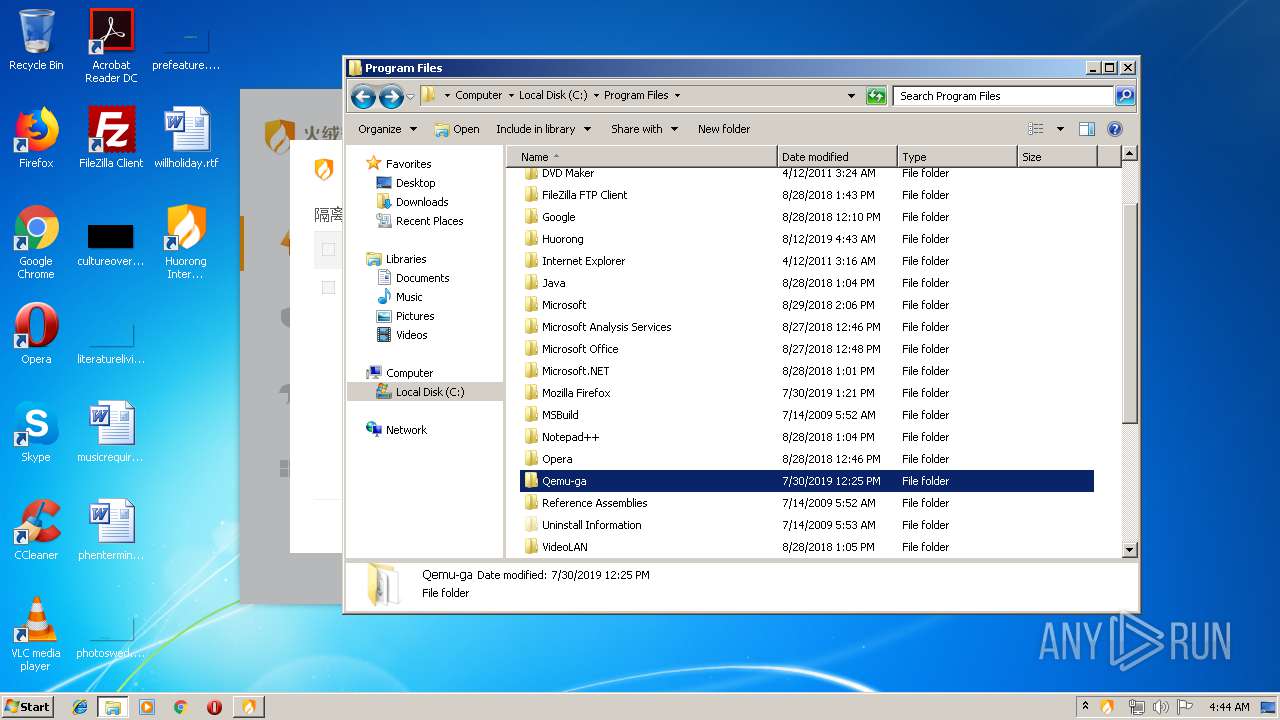Select Mozilla Firefox folder
Image resolution: width=1280 pixels, height=720 pixels.
point(806,393)
